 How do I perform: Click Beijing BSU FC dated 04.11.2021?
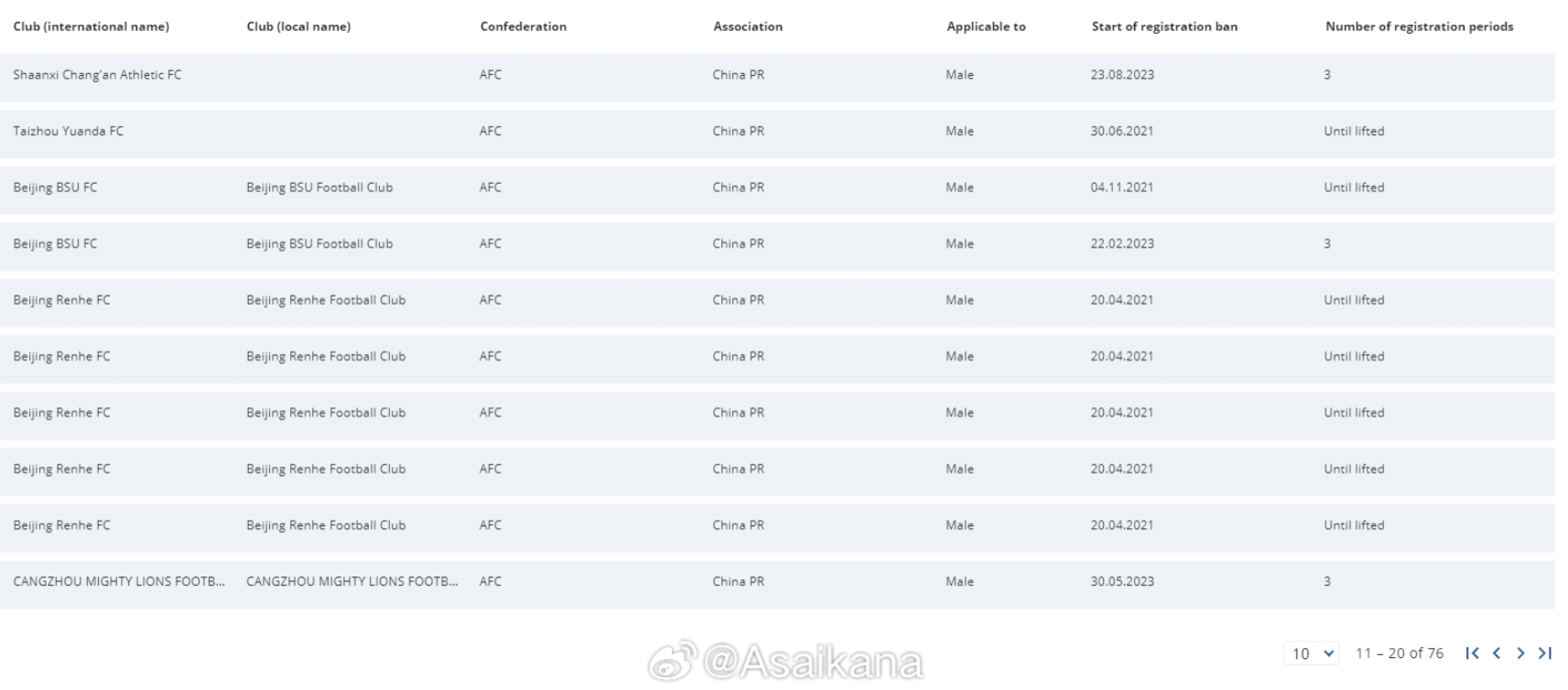(x=777, y=189)
